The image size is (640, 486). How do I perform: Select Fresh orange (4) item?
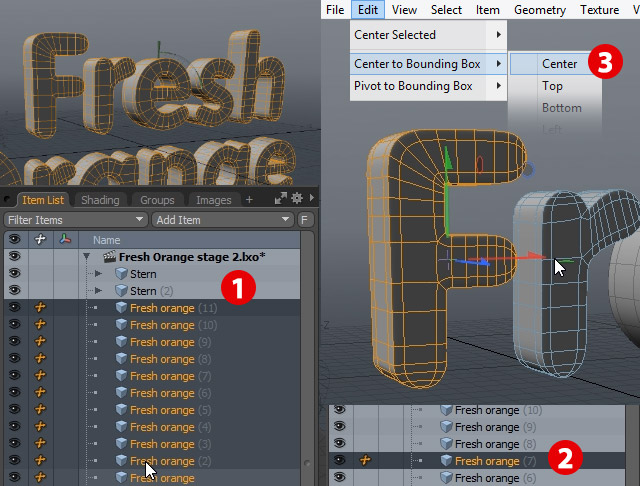tap(171, 427)
